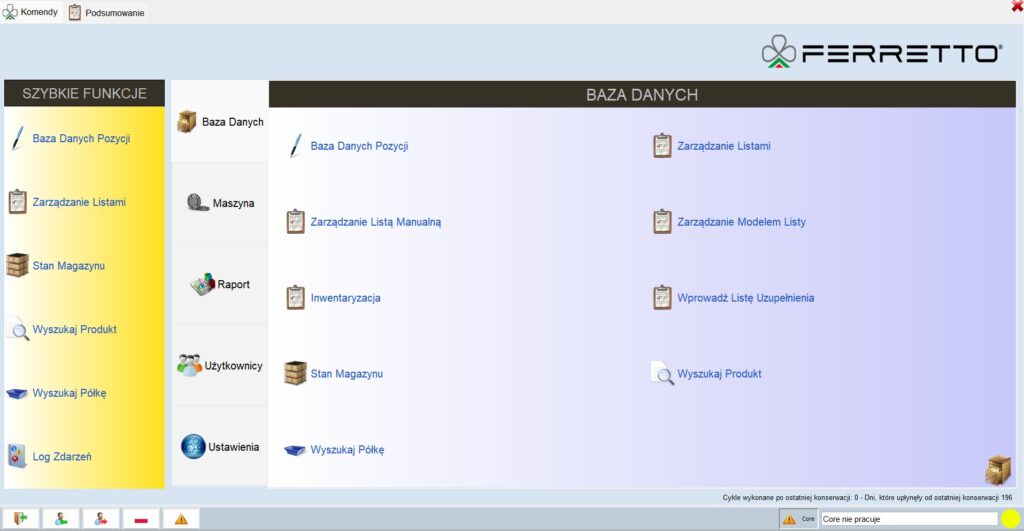1024x531 pixels.
Task: Click pen icon in Szybkie Funkcje panel
Action: click(18, 138)
